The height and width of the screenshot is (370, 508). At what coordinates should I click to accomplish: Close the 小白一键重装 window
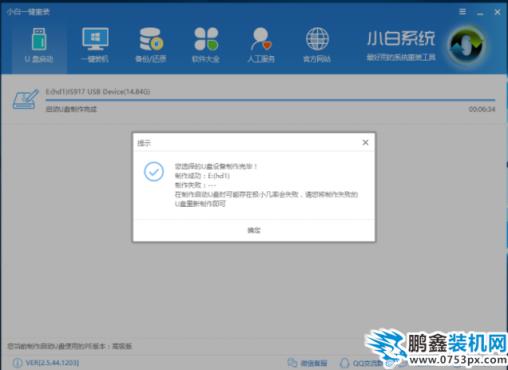[497, 12]
